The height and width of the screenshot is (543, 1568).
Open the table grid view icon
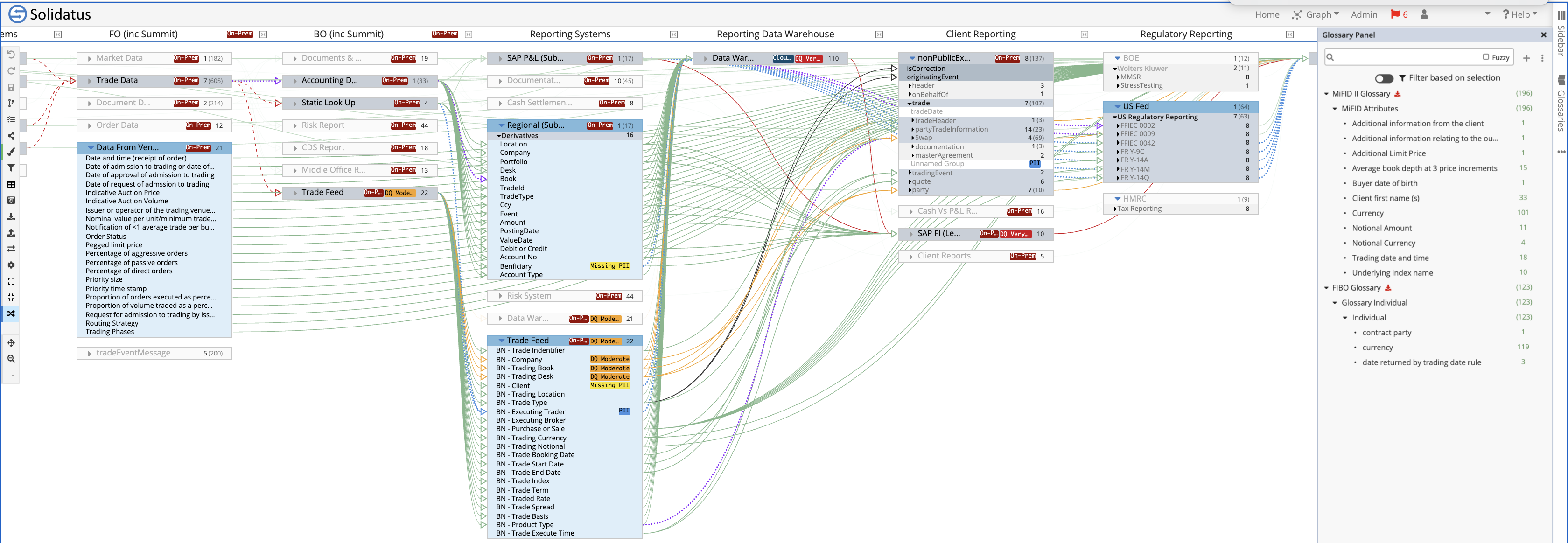(11, 184)
